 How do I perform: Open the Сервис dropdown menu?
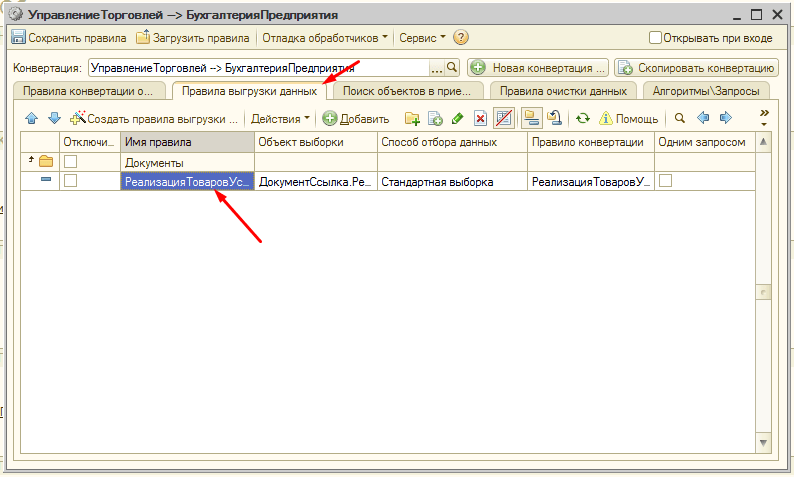(422, 38)
